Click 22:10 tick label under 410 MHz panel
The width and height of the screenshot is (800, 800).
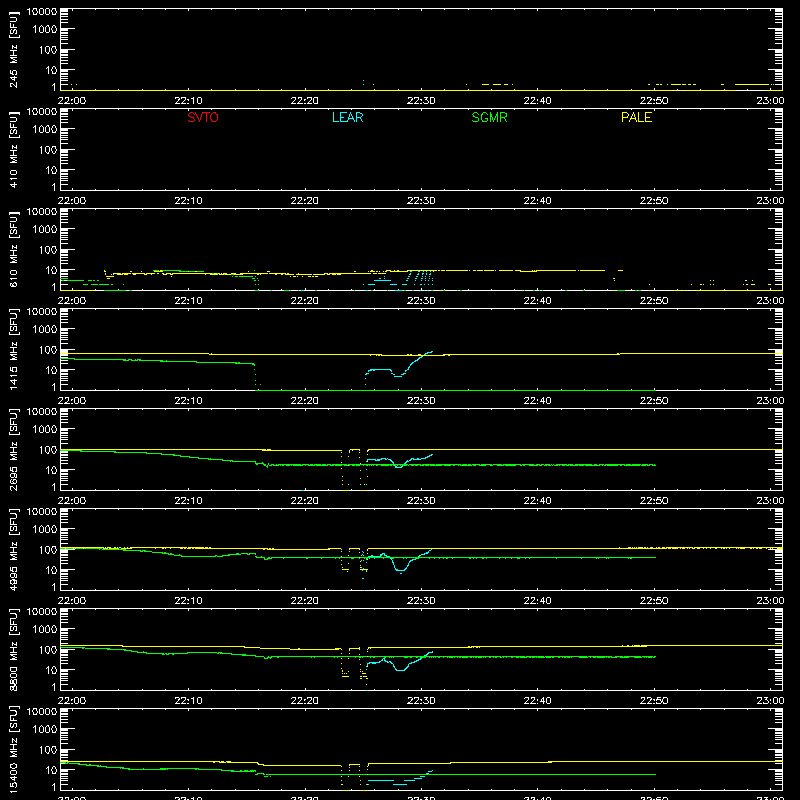click(x=188, y=201)
